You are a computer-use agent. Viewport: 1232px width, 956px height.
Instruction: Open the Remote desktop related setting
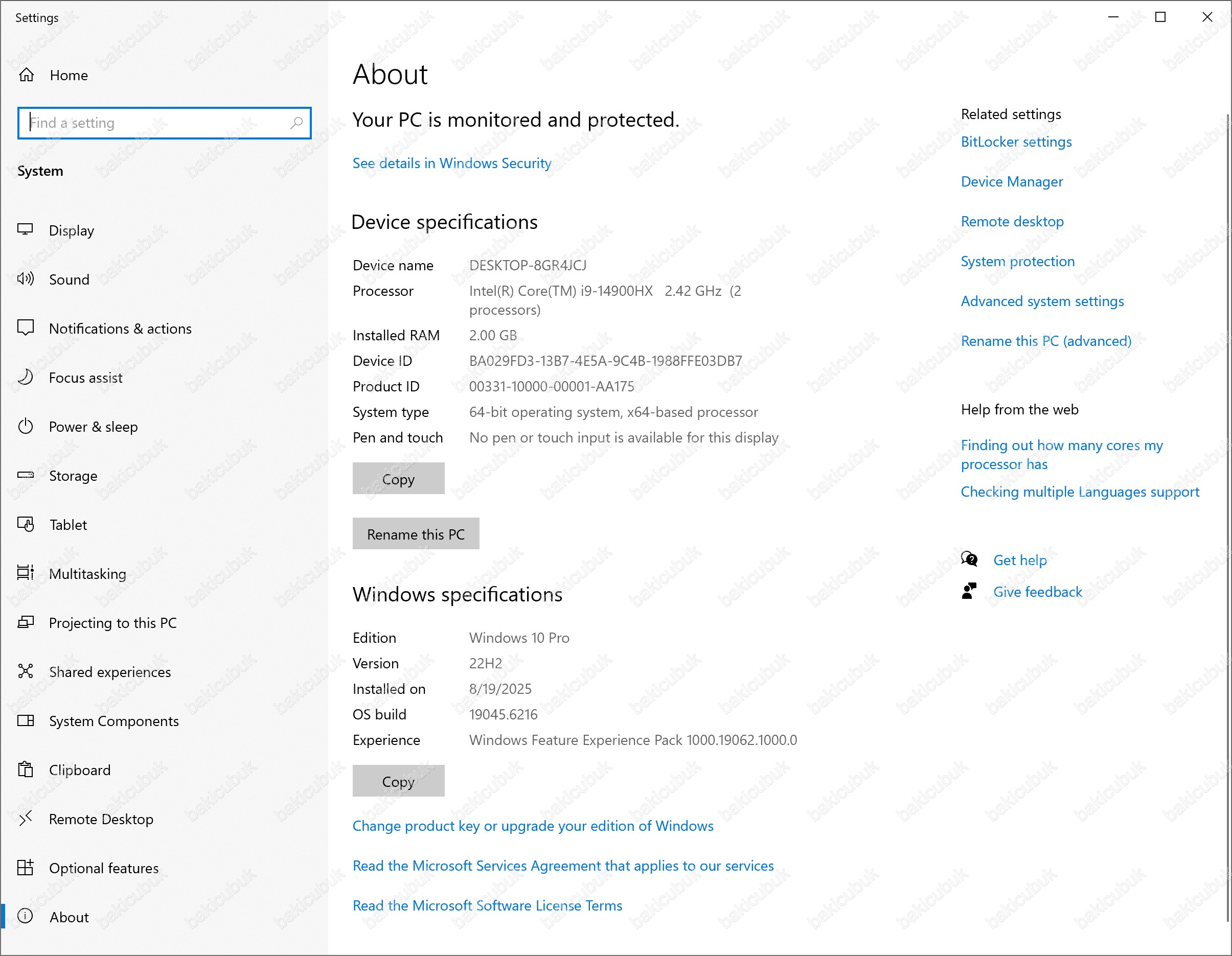(1012, 222)
